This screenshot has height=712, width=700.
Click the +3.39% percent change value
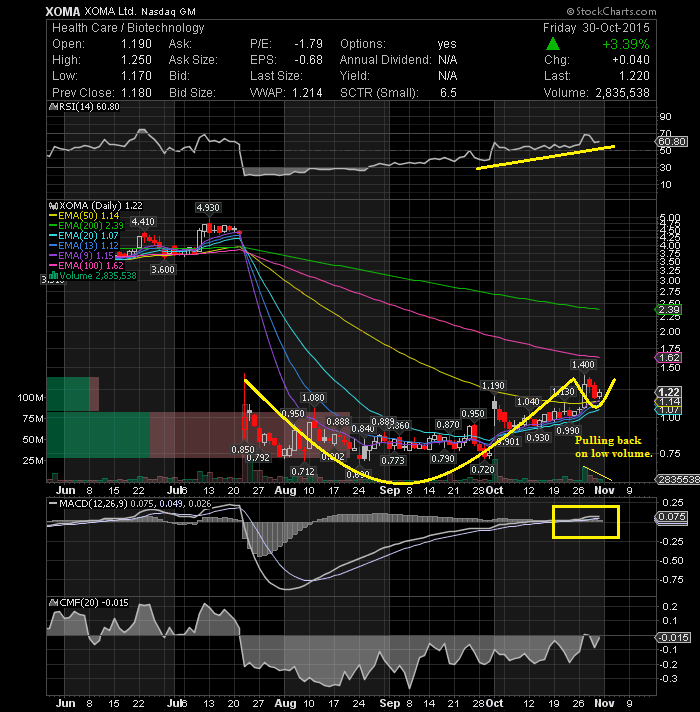626,44
